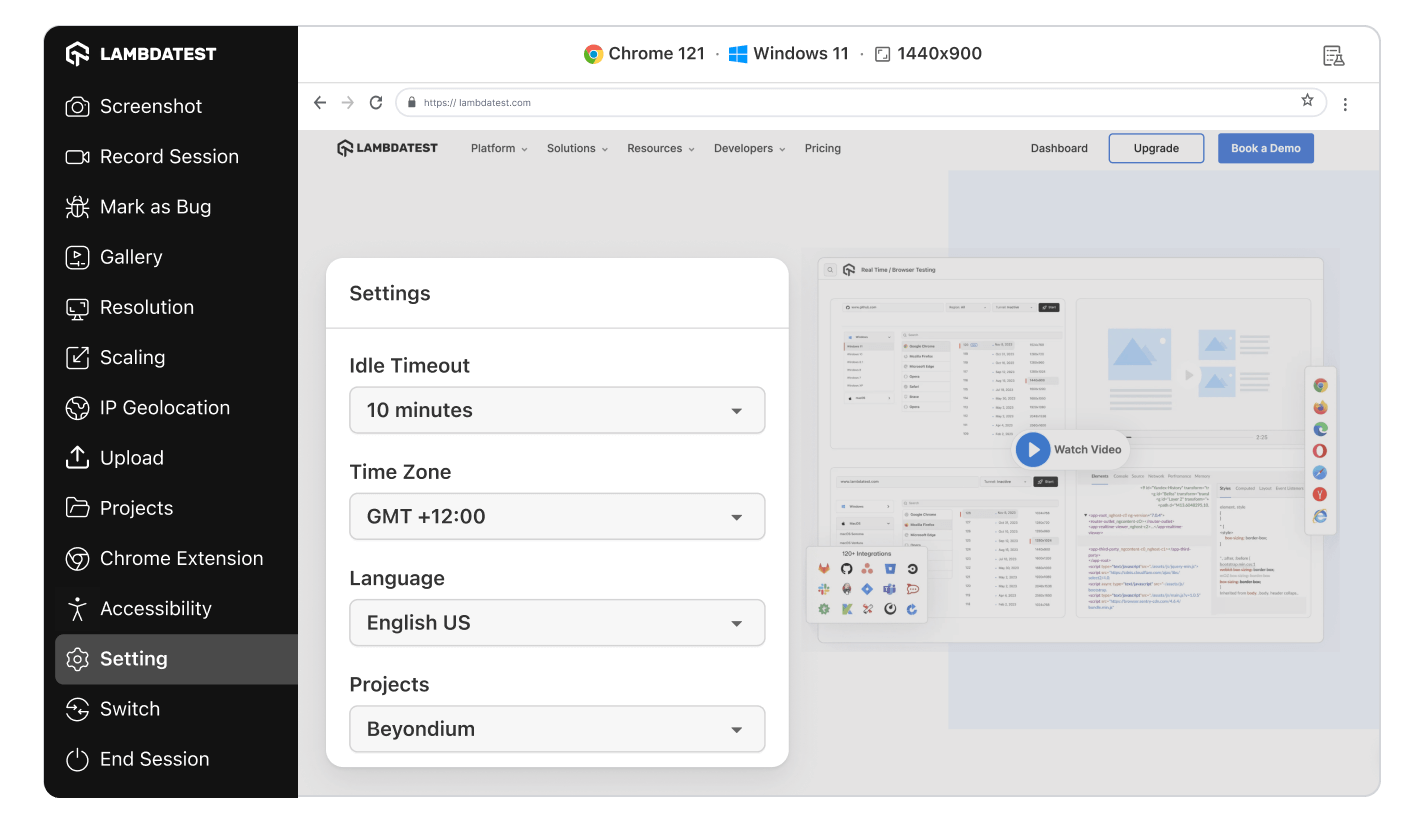The height and width of the screenshot is (834, 1424).
Task: Reload the page in the browser toolbar
Action: pyautogui.click(x=376, y=102)
